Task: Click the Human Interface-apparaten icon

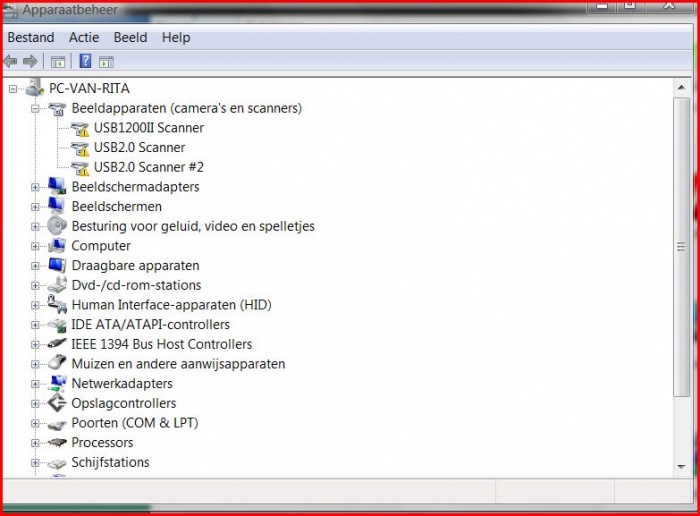Action: click(57, 305)
